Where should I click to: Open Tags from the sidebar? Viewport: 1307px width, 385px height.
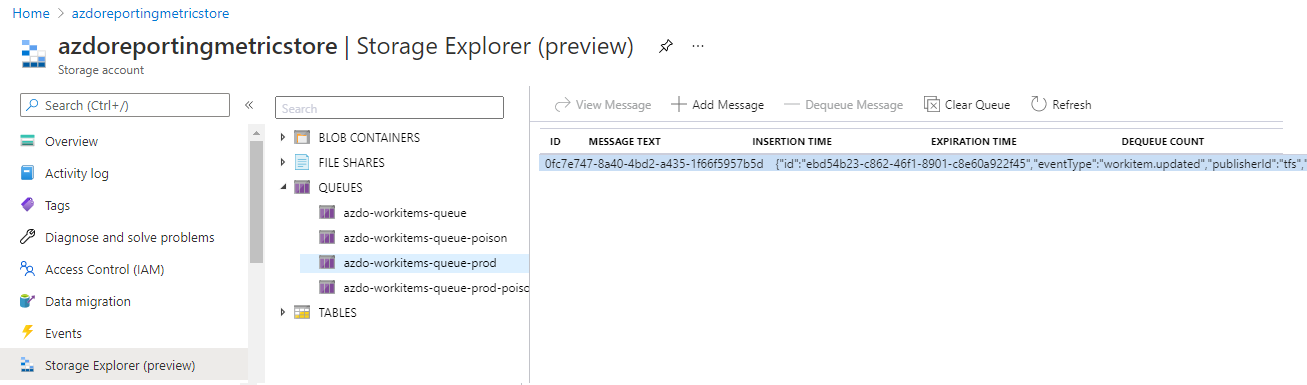[x=58, y=205]
